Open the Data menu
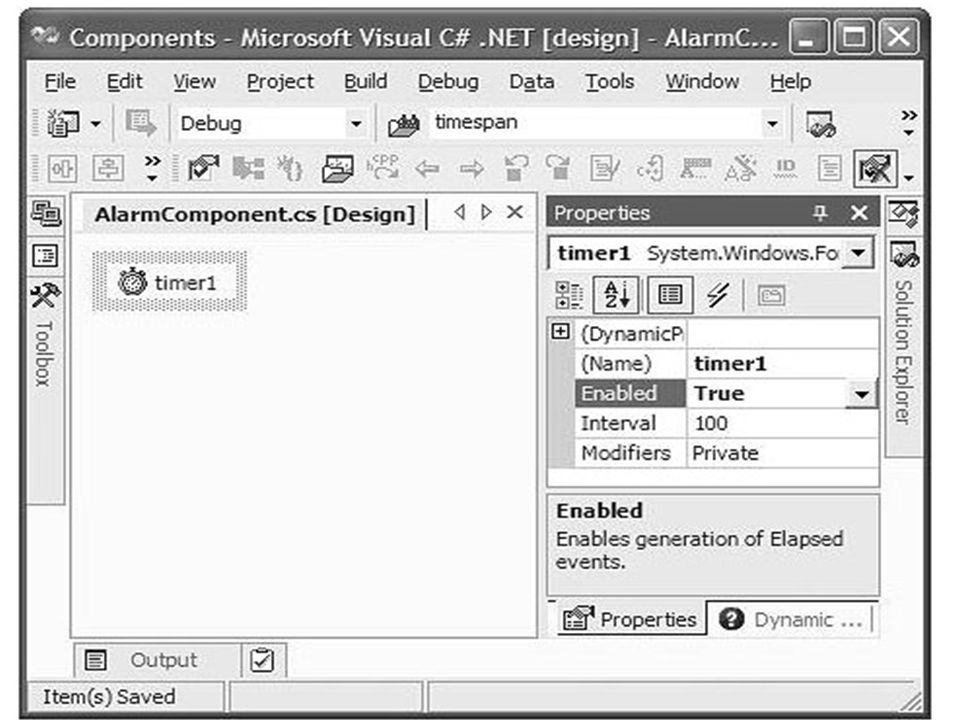Viewport: 960px width, 720px height. pyautogui.click(x=531, y=81)
